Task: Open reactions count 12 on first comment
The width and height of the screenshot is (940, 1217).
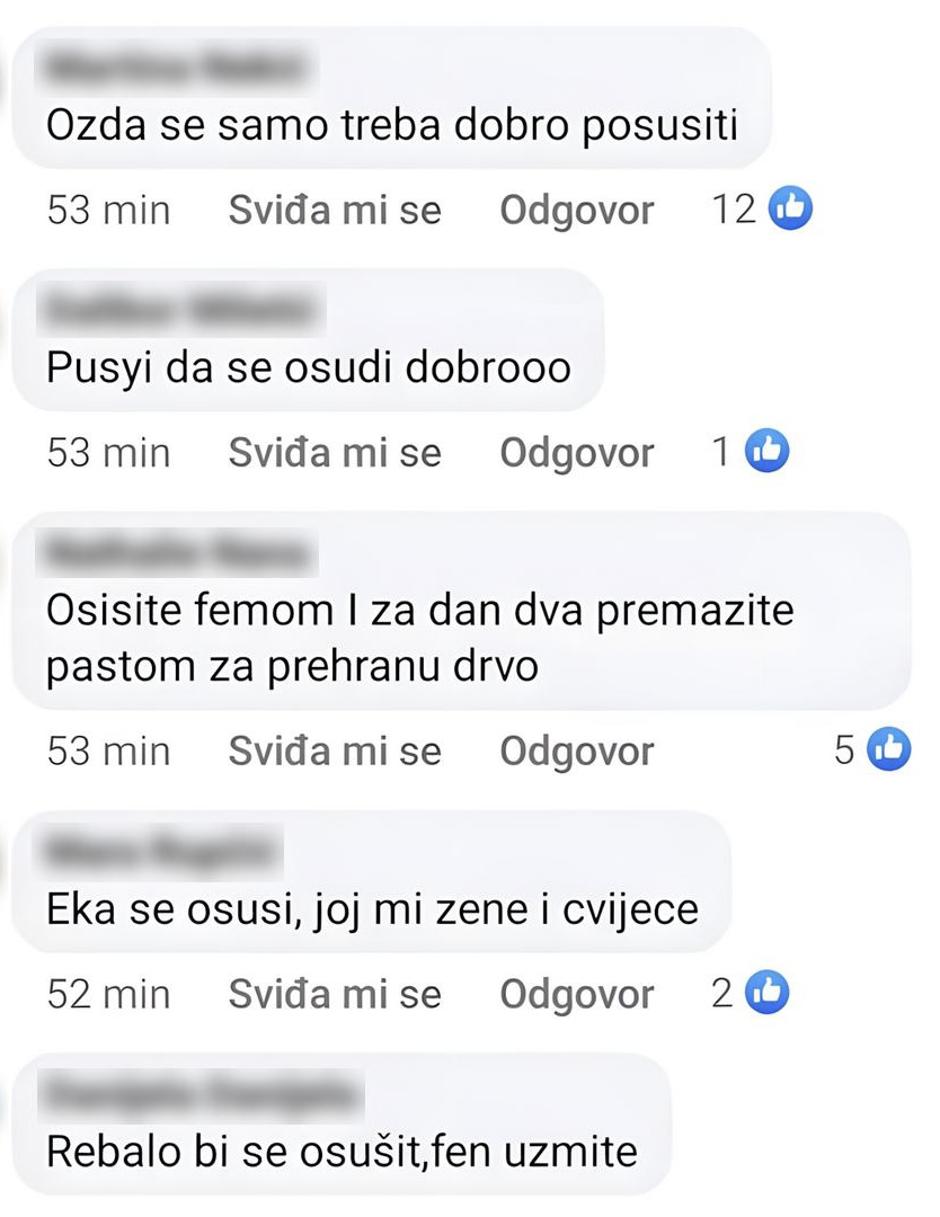Action: [x=733, y=210]
